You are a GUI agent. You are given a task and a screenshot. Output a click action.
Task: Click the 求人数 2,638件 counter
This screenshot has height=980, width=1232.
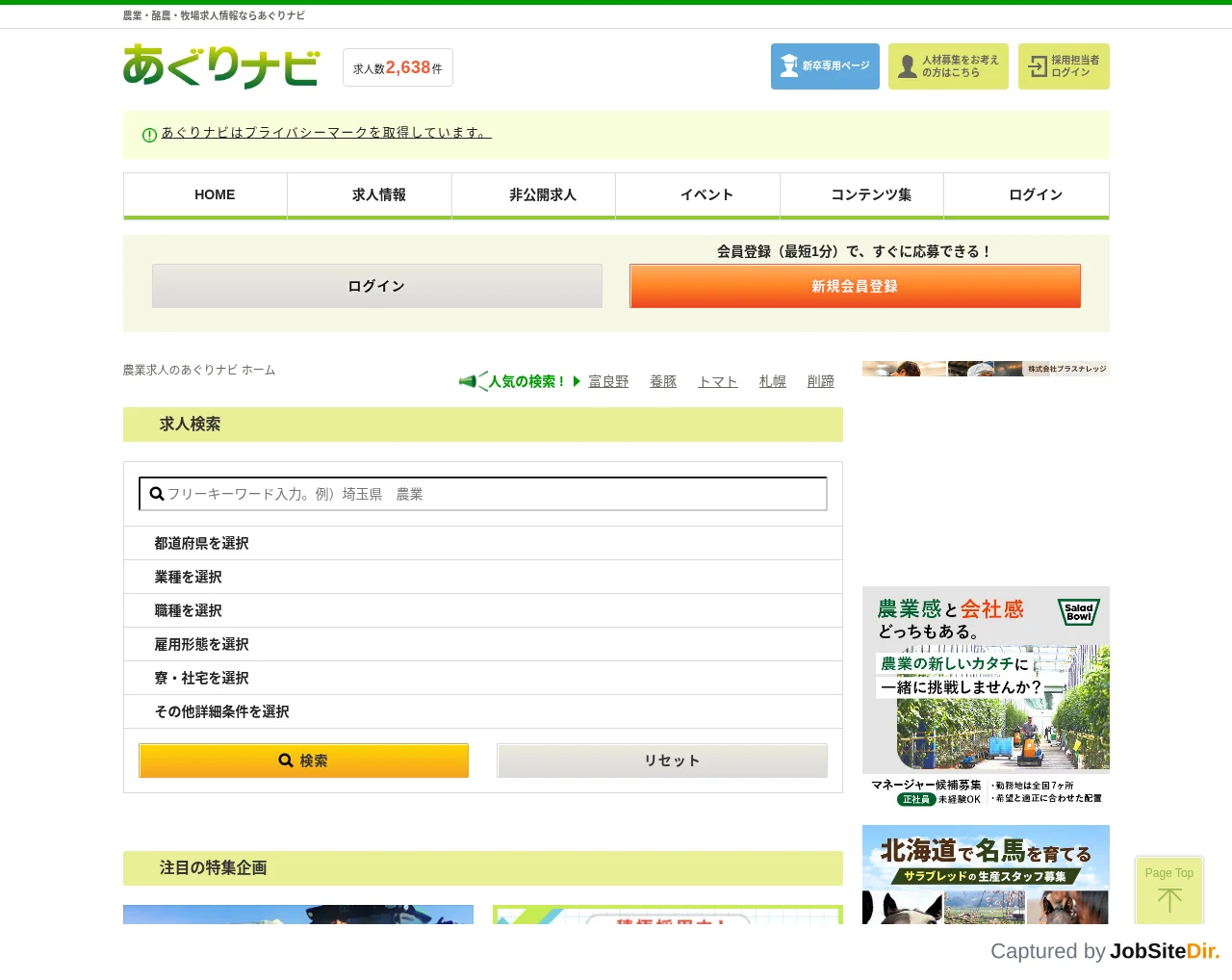(x=398, y=67)
